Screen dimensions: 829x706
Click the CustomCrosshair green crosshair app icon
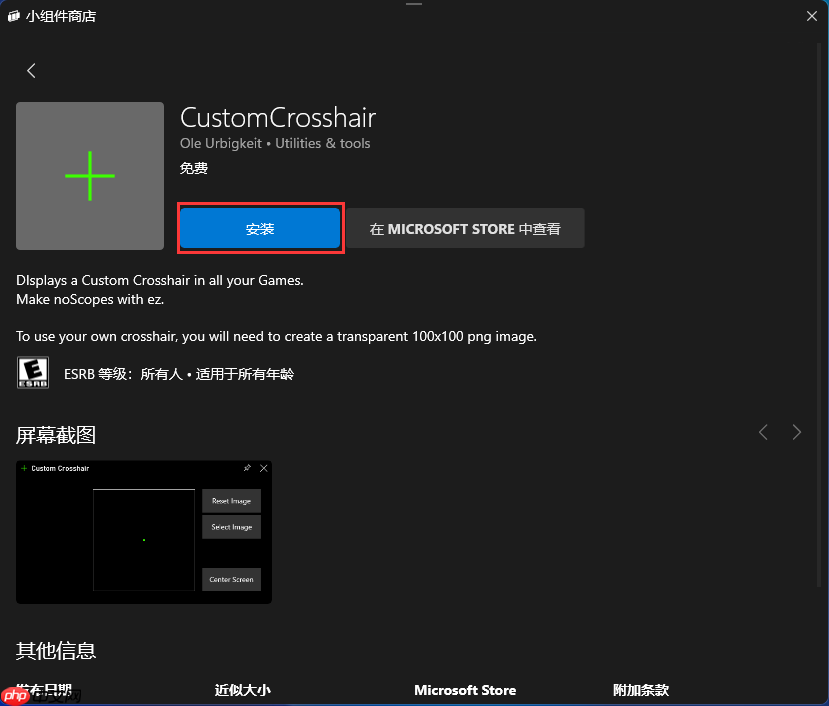[90, 176]
